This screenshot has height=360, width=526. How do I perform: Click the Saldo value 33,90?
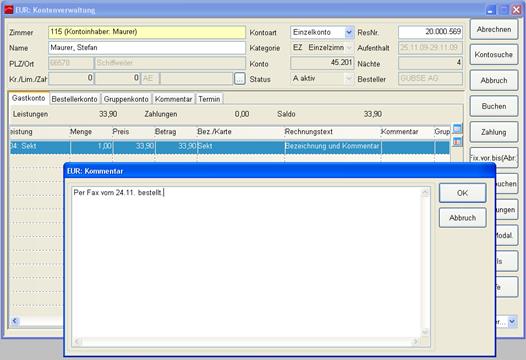pyautogui.click(x=373, y=114)
